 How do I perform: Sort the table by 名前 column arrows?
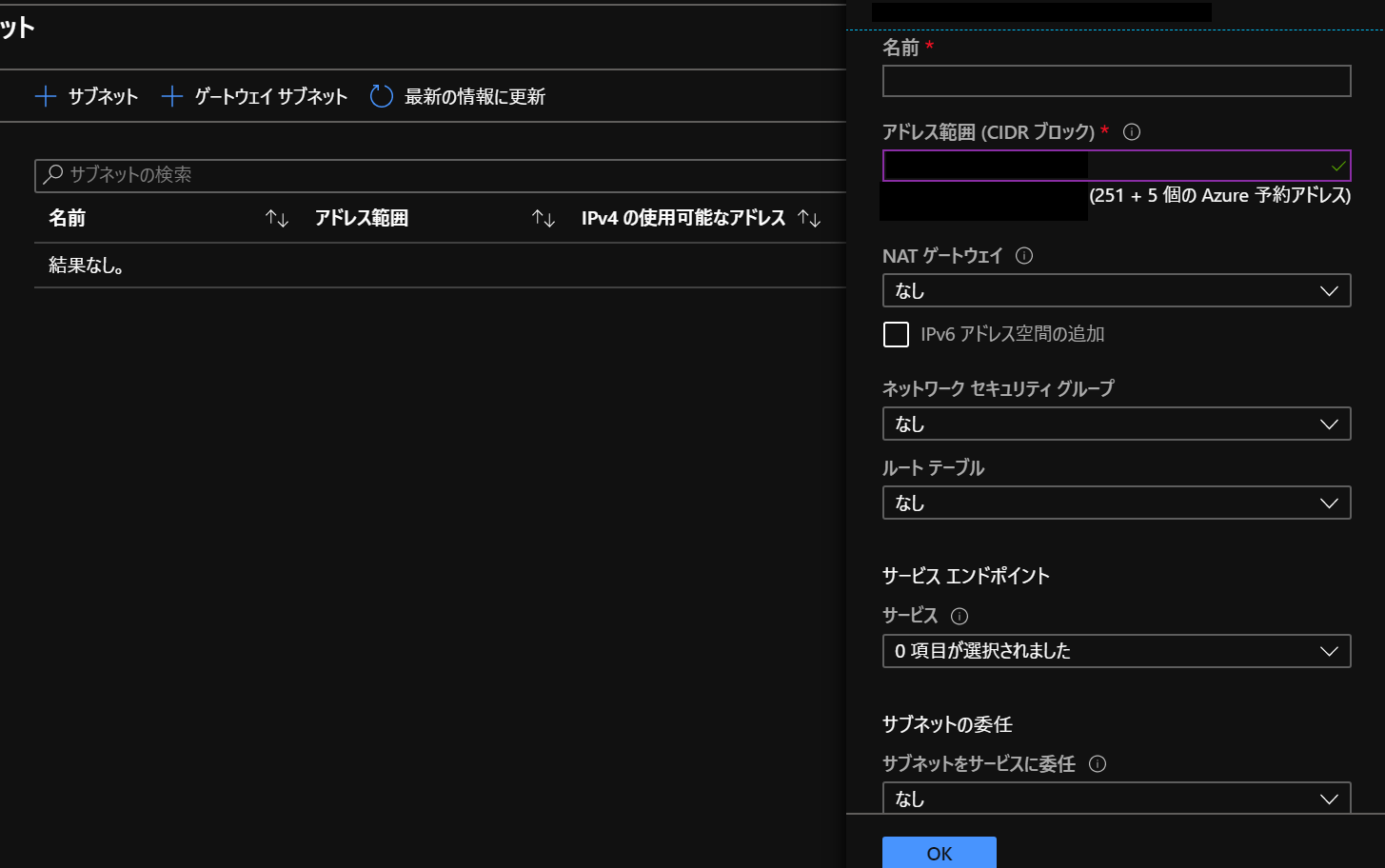pos(277,219)
